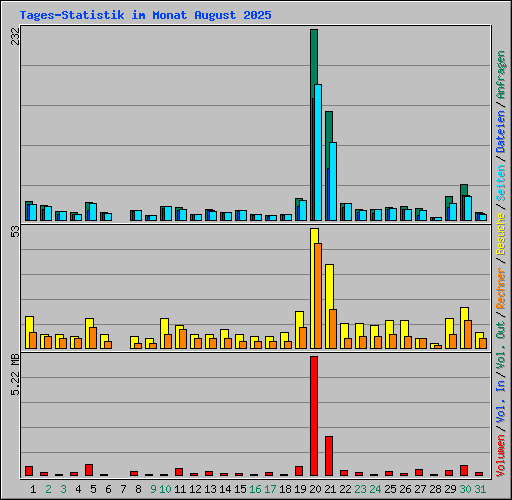The height and width of the screenshot is (500, 512).
Task: Click the red Volumen bar for day 30
Action: (x=464, y=471)
